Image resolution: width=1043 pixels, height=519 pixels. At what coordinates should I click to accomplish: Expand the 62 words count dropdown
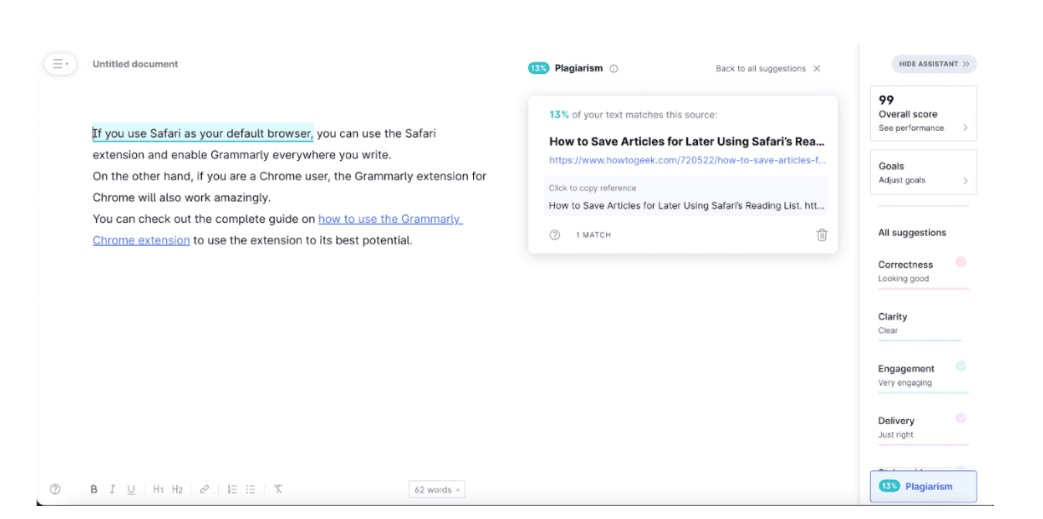pos(437,490)
